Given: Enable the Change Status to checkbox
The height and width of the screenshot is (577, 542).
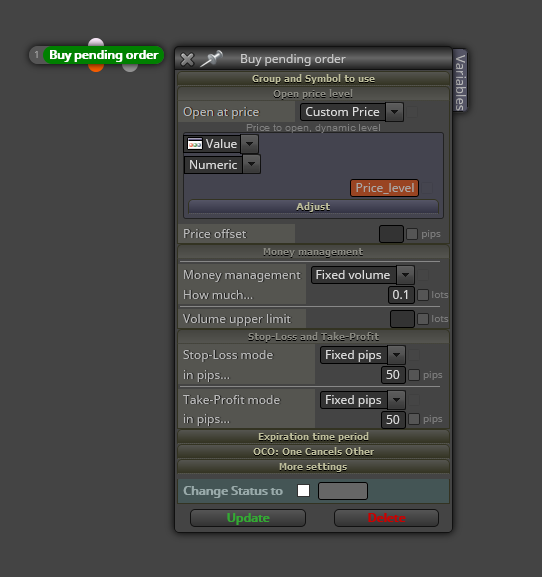Looking at the screenshot, I should coord(303,490).
